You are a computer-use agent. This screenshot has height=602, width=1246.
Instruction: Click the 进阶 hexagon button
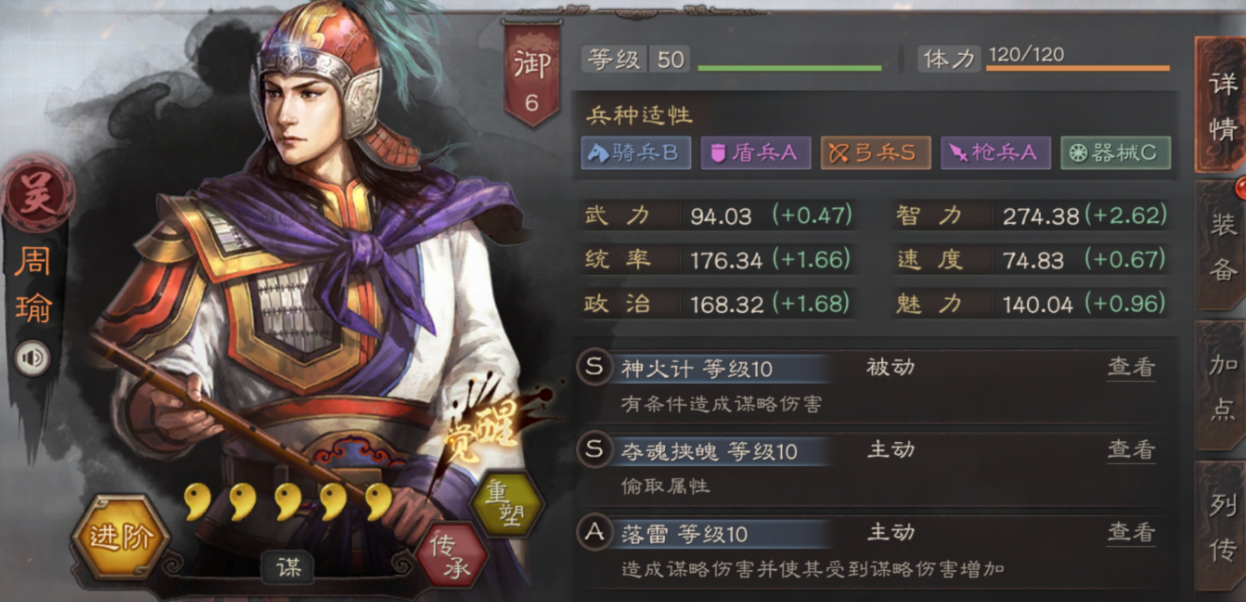pos(120,537)
